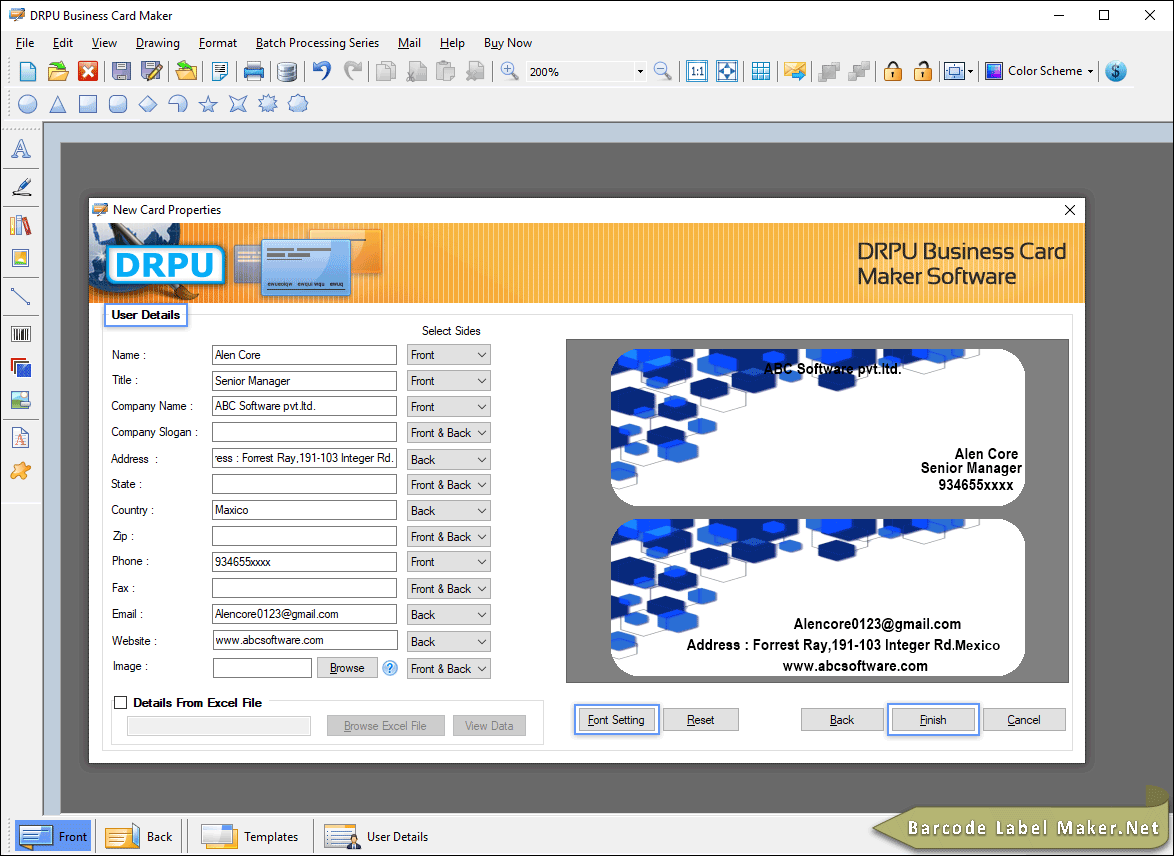Select the diamond shape tool
Viewport: 1174px width, 856px height.
(x=148, y=104)
